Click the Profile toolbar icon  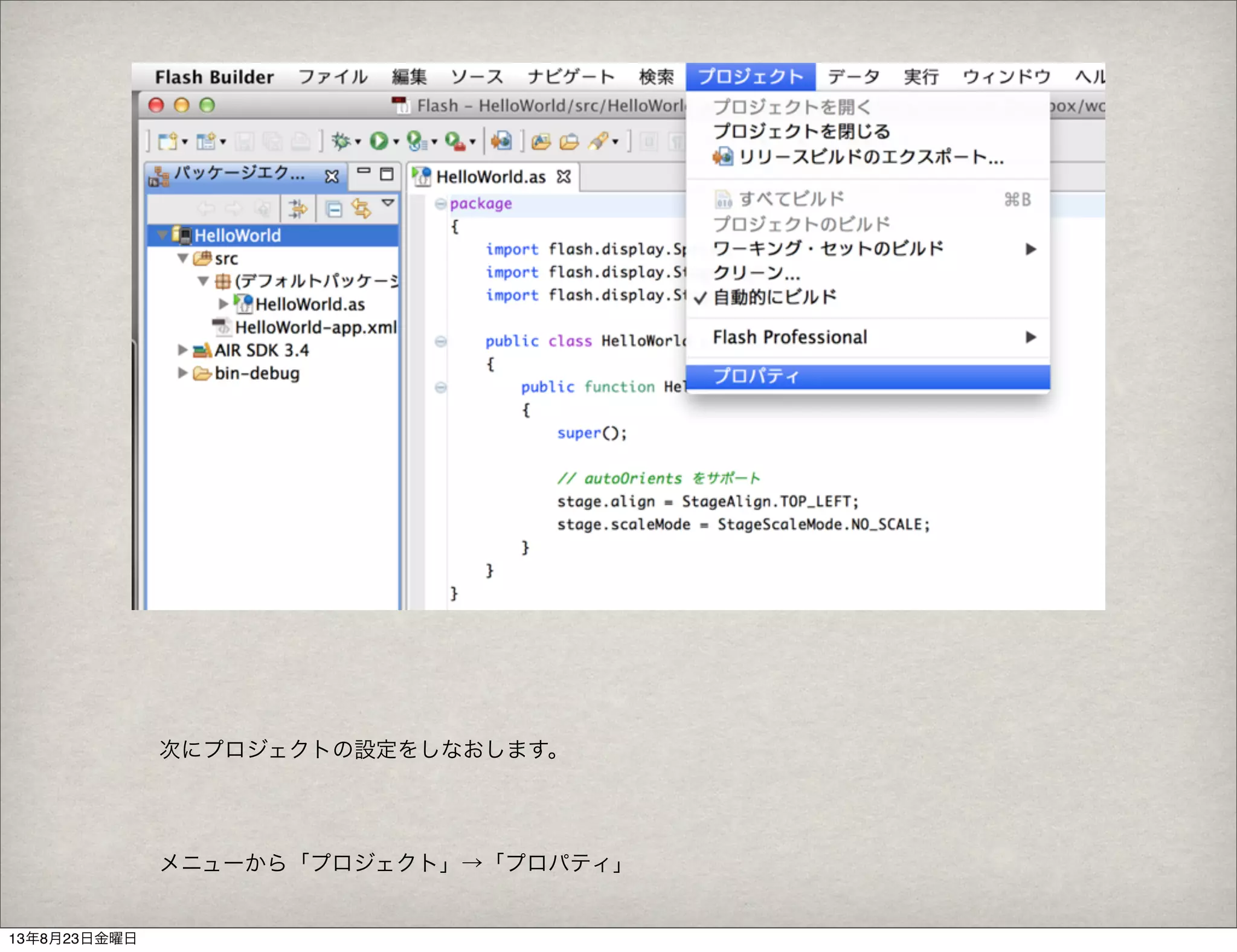(x=417, y=141)
